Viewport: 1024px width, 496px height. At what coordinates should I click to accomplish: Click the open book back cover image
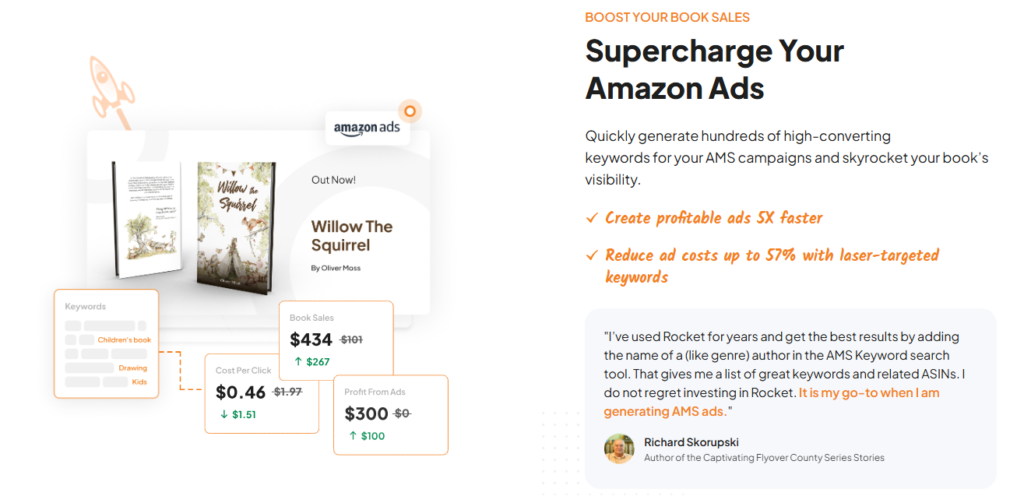pyautogui.click(x=146, y=219)
